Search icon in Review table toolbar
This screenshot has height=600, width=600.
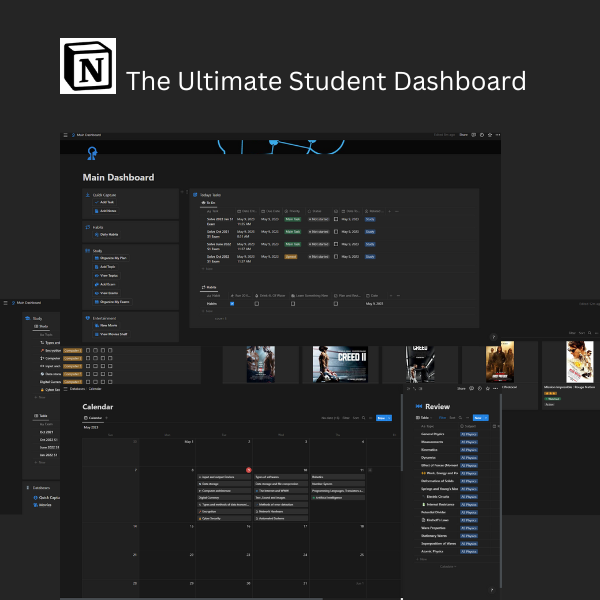tap(460, 417)
